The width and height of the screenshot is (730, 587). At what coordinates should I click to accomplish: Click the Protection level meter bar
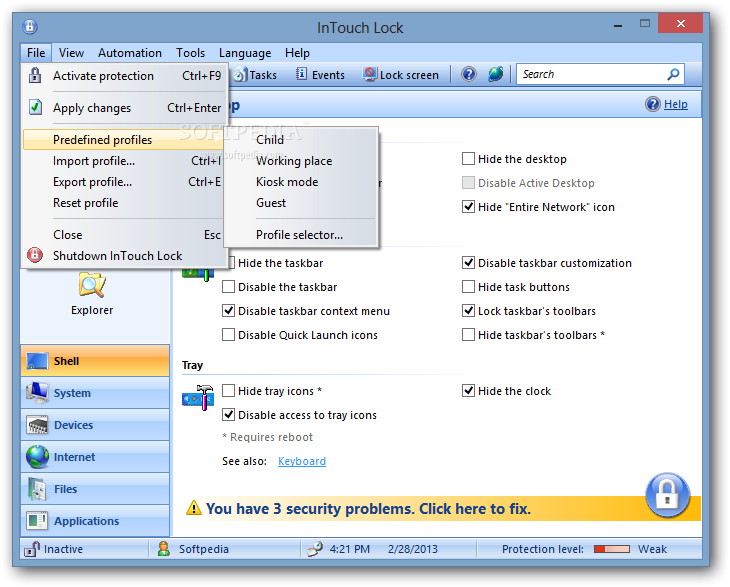pos(612,549)
